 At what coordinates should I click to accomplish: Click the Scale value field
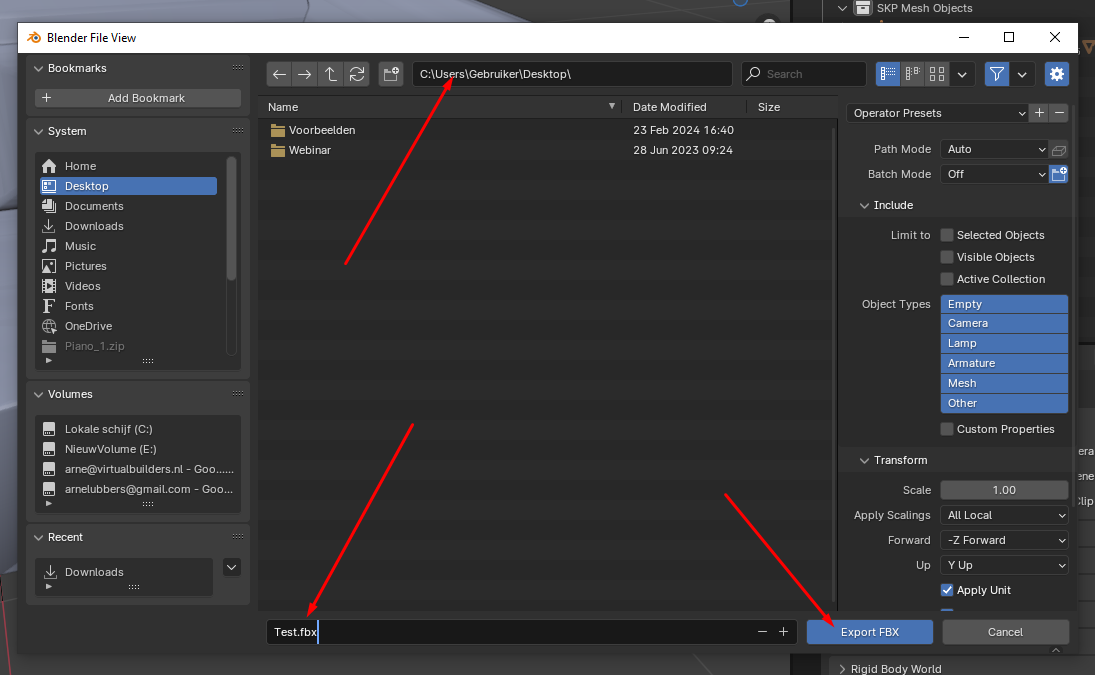coord(1004,490)
